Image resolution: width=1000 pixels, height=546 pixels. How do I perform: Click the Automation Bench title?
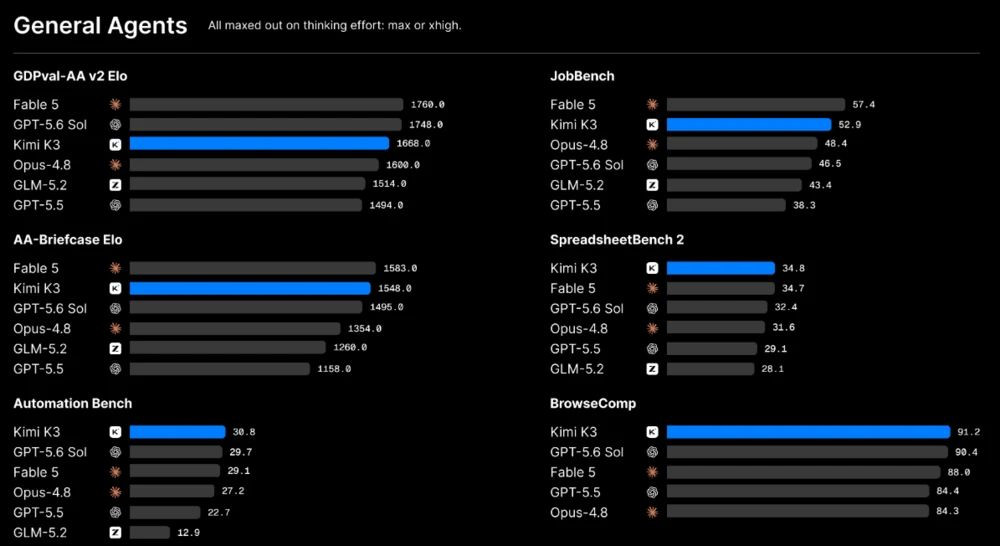point(73,403)
